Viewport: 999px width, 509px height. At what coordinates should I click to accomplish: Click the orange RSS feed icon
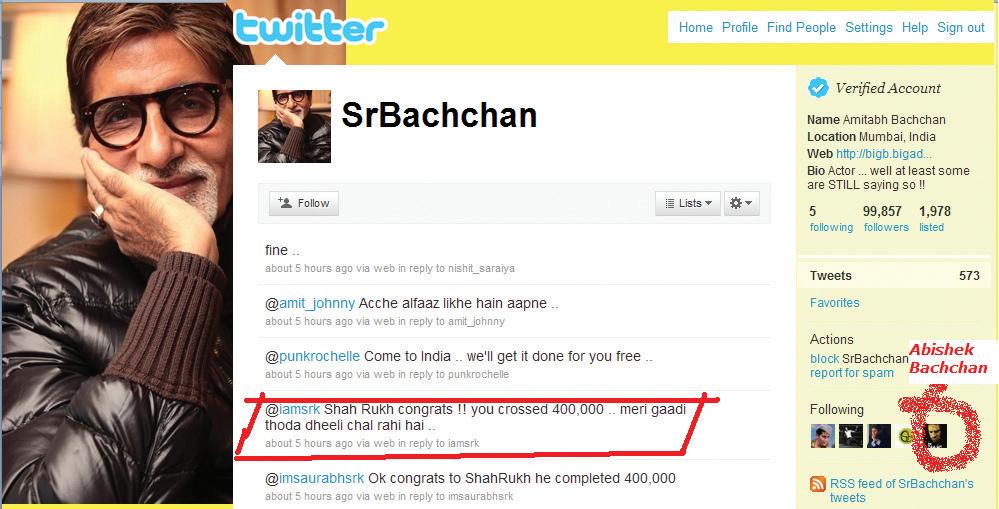[817, 484]
